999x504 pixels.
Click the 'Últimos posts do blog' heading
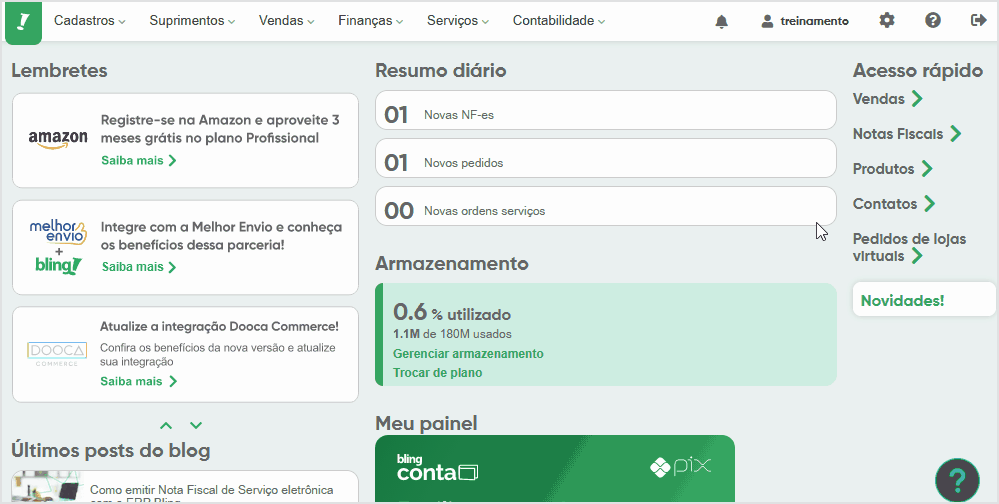coord(111,450)
